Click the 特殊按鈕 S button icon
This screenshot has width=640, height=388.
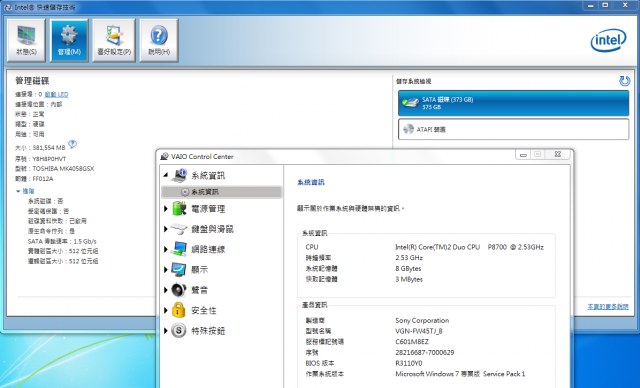pos(179,330)
